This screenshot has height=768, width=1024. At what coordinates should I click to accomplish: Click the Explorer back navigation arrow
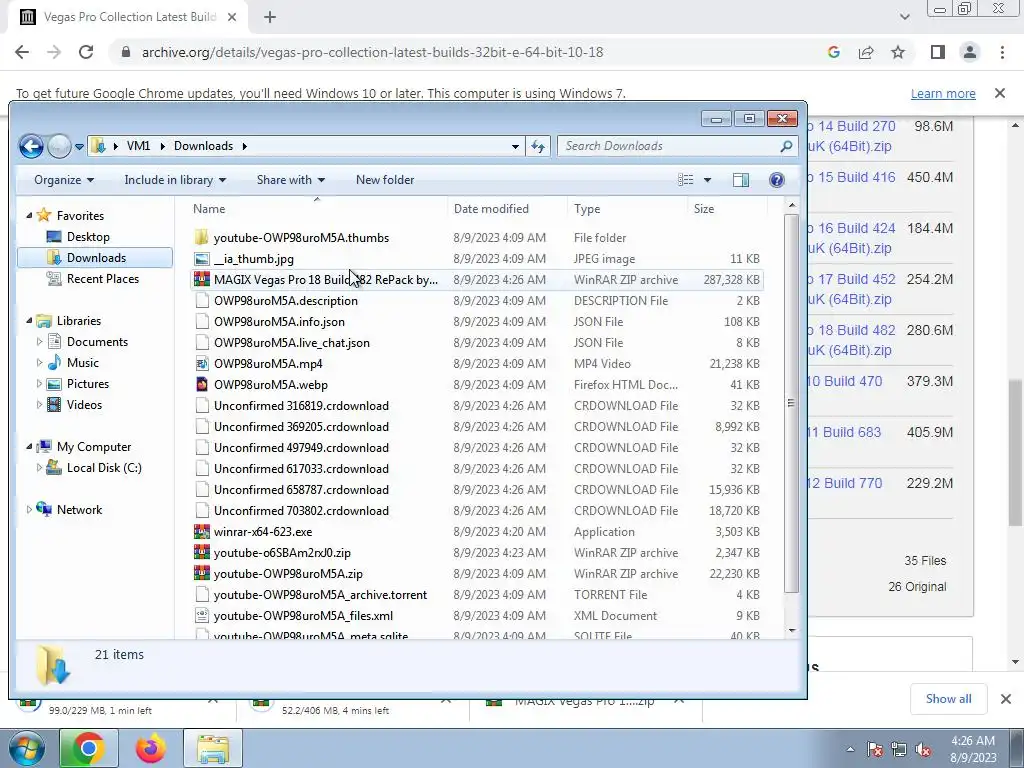pyautogui.click(x=31, y=146)
